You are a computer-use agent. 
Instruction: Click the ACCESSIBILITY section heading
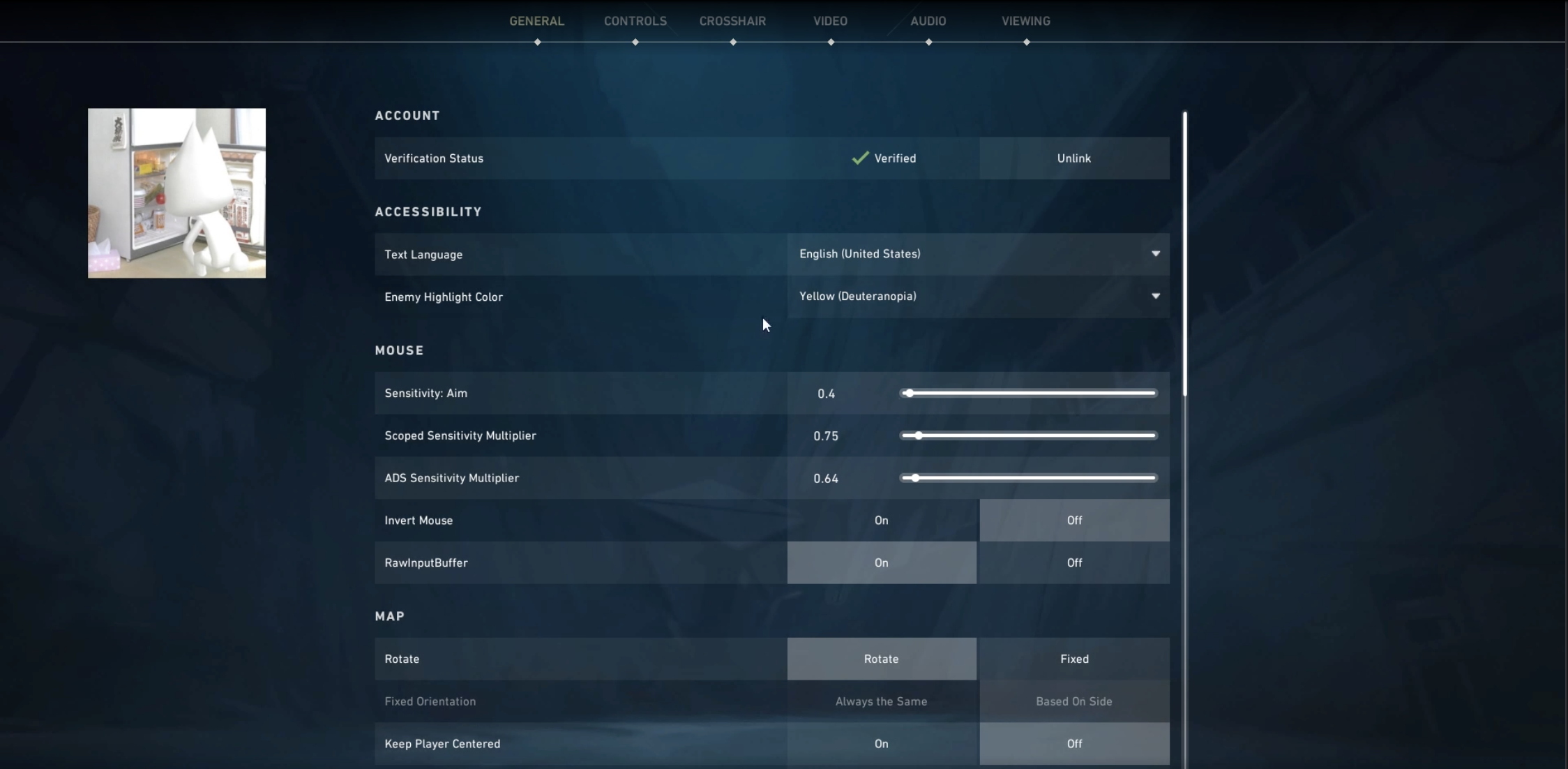click(428, 212)
